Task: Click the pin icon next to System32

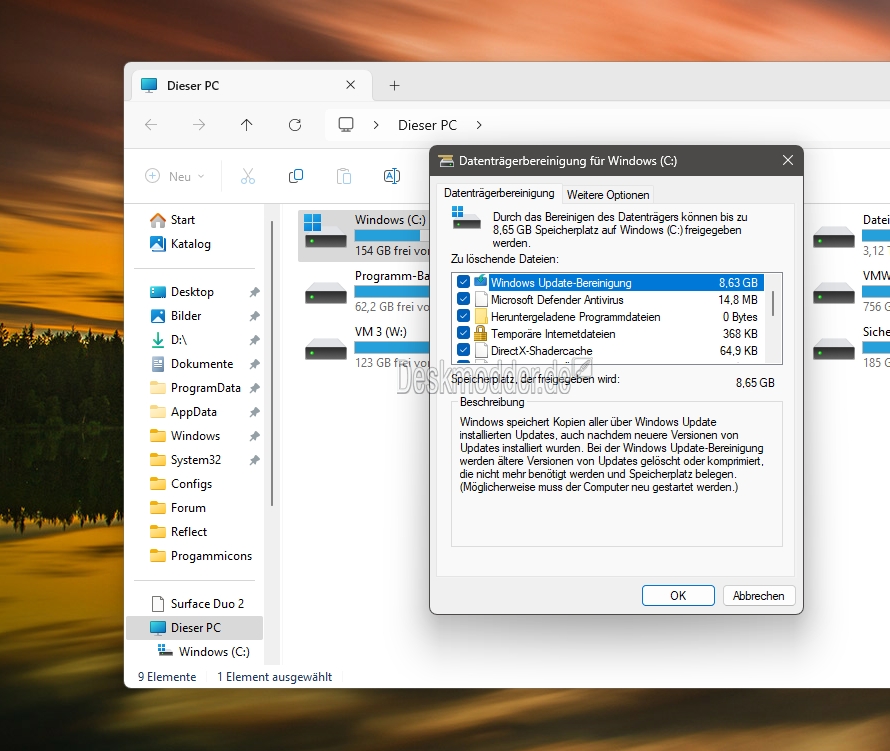Action: coord(254,460)
